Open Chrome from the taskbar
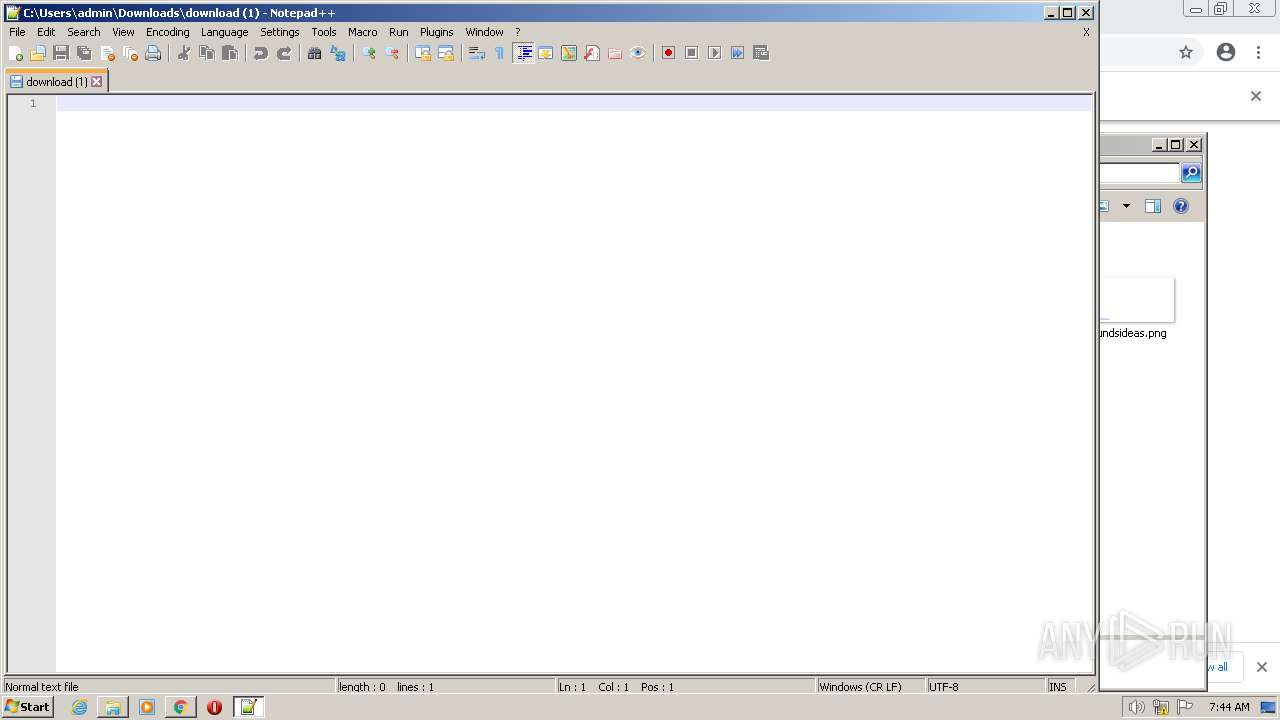 click(181, 707)
